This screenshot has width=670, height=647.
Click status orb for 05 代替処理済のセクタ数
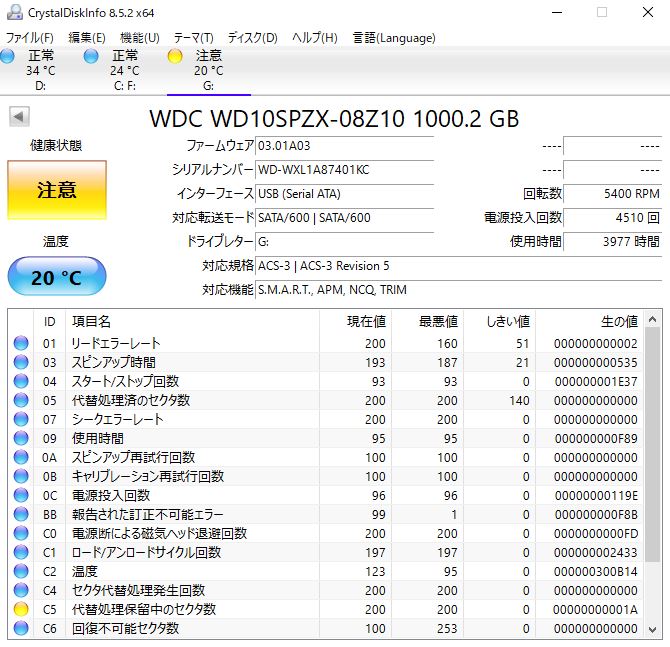tap(21, 400)
